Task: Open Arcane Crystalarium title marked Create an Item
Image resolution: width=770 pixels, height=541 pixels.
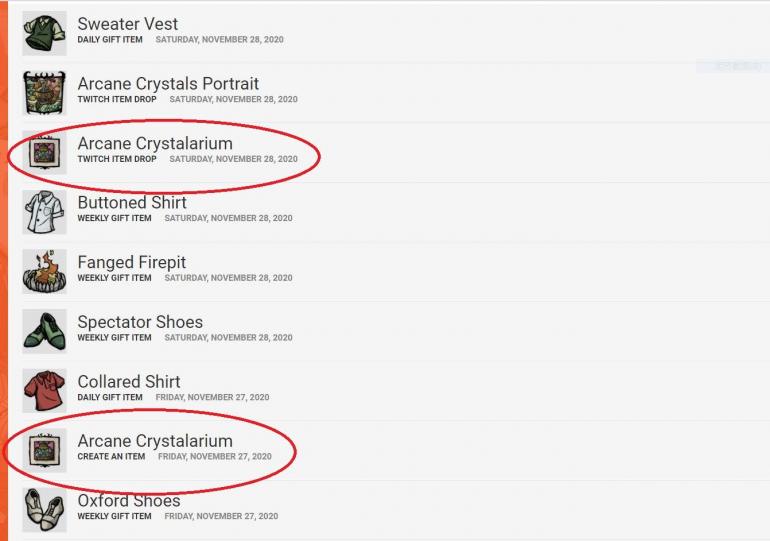Action: coord(155,441)
